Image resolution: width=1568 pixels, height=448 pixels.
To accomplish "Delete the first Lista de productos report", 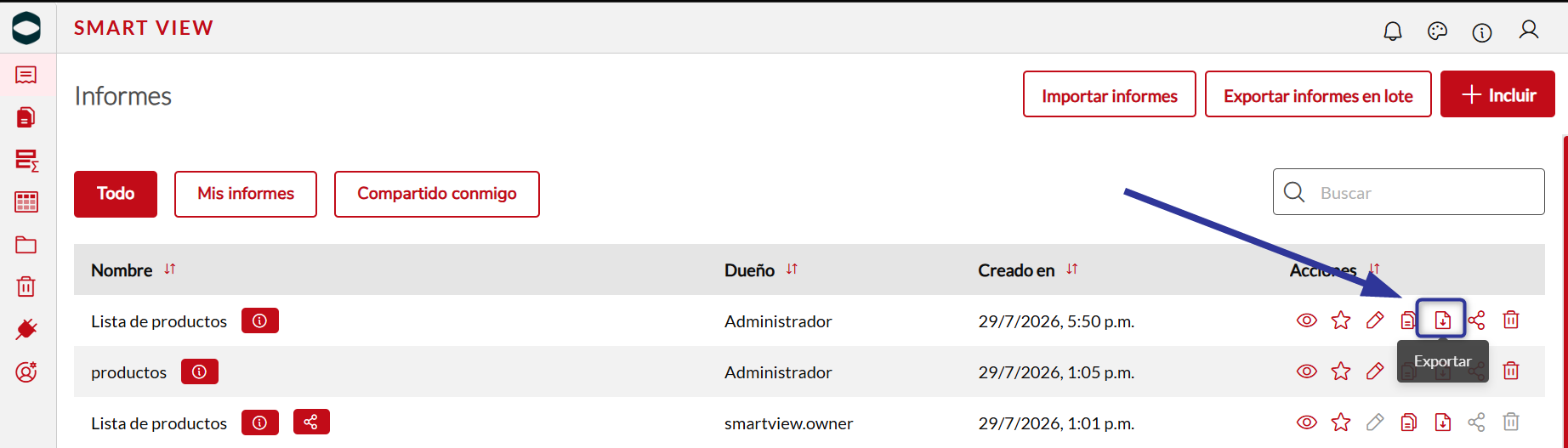I will click(1511, 320).
